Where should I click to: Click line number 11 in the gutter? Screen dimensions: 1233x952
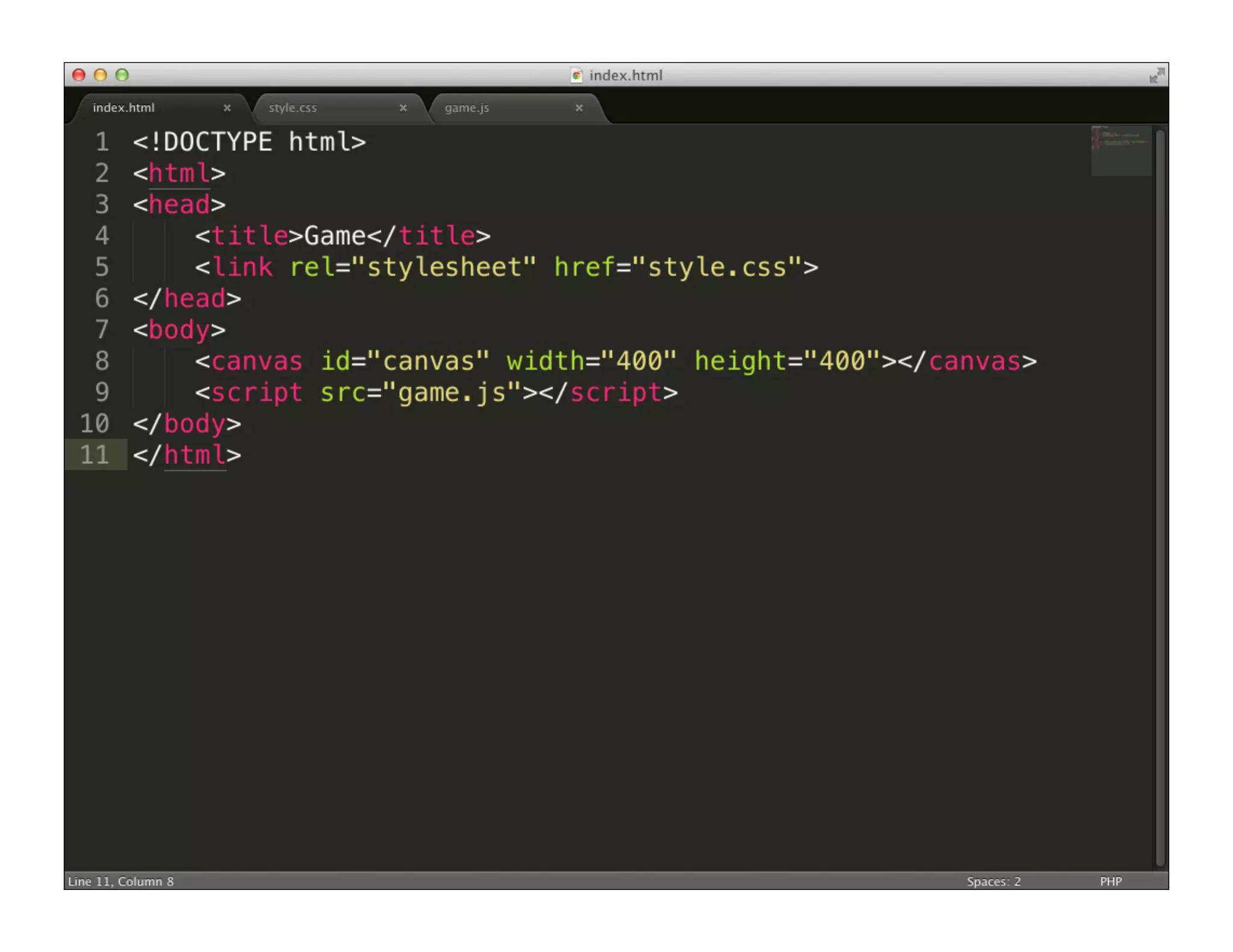pyautogui.click(x=95, y=455)
